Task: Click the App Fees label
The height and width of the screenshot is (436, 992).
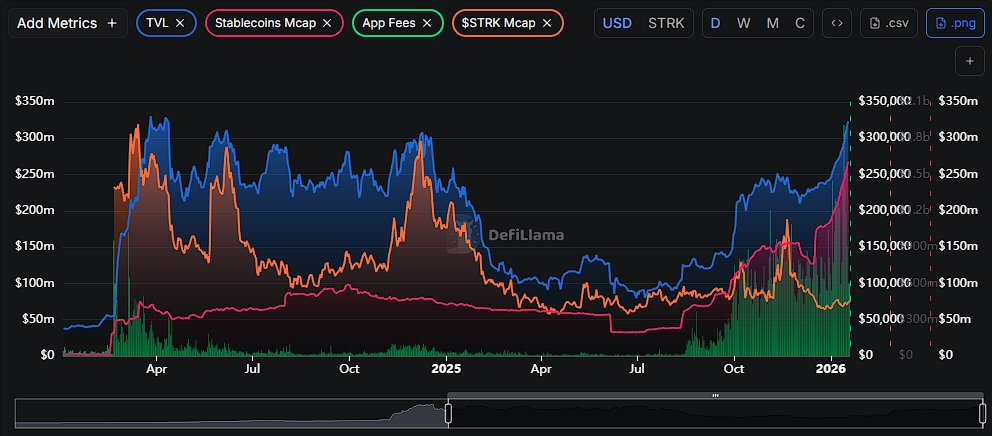Action: coord(389,23)
